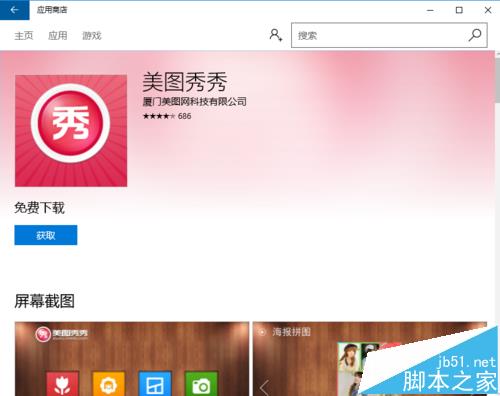Image resolution: width=500 pixels, height=396 pixels.
Task: Click the blue collage tile in screenshot
Action: click(155, 383)
